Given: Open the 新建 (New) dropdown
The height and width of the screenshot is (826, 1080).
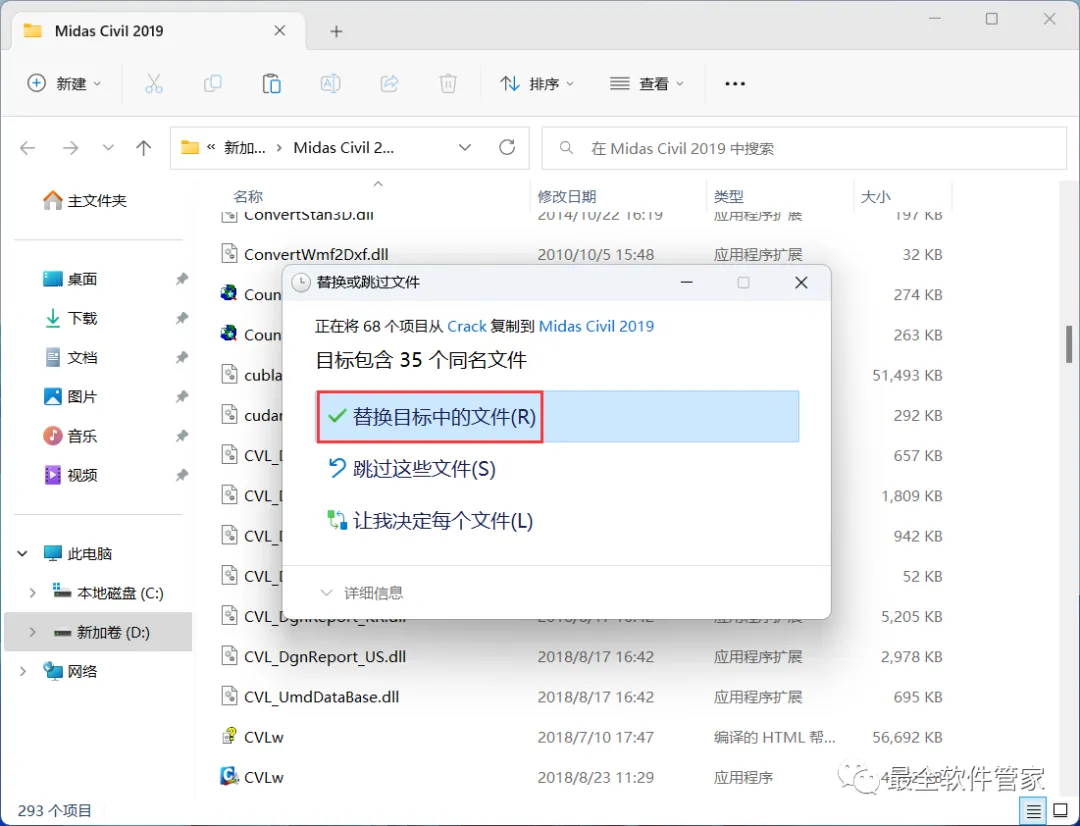Looking at the screenshot, I should [64, 84].
